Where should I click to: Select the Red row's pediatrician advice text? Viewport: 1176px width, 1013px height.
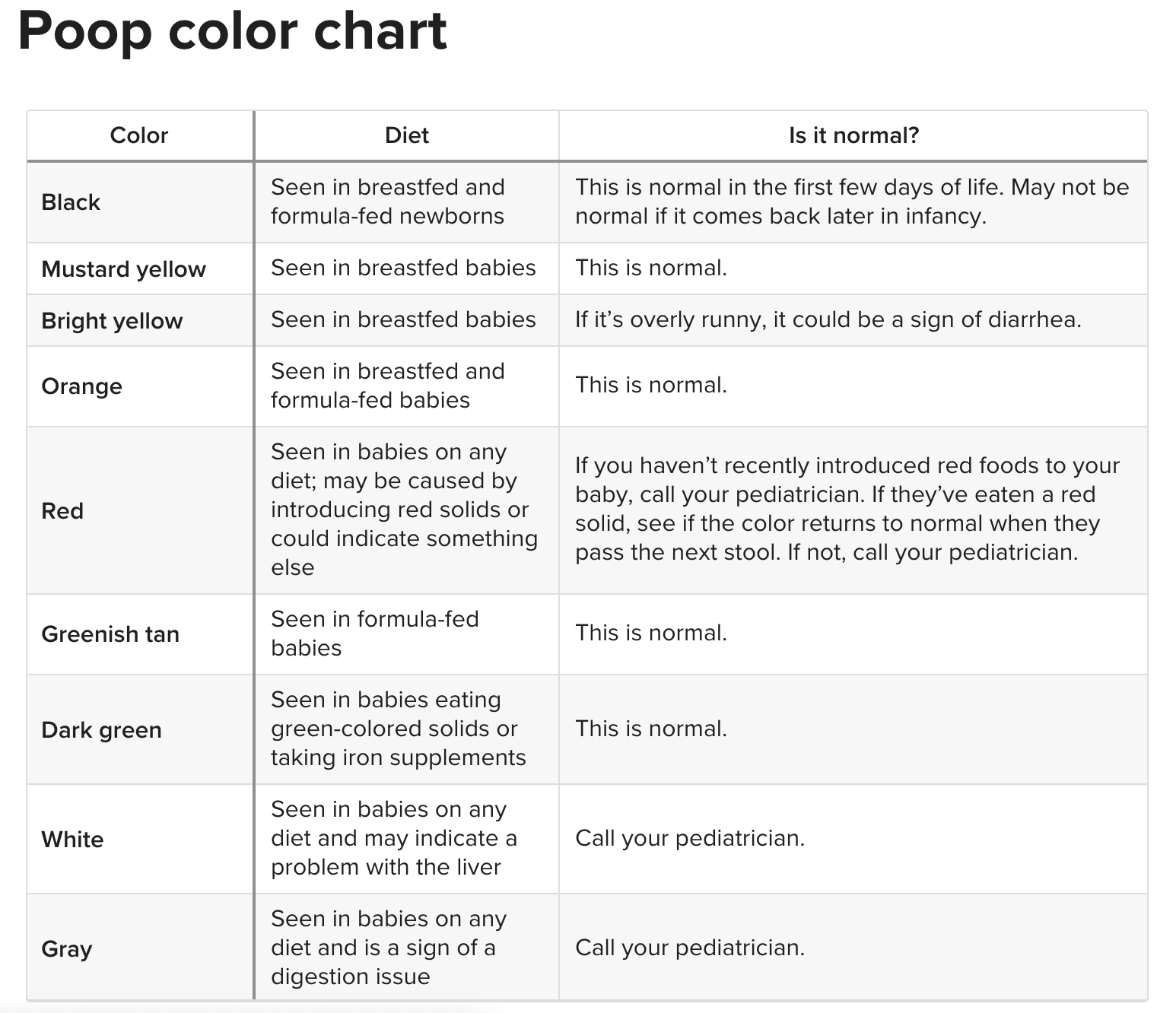847,509
